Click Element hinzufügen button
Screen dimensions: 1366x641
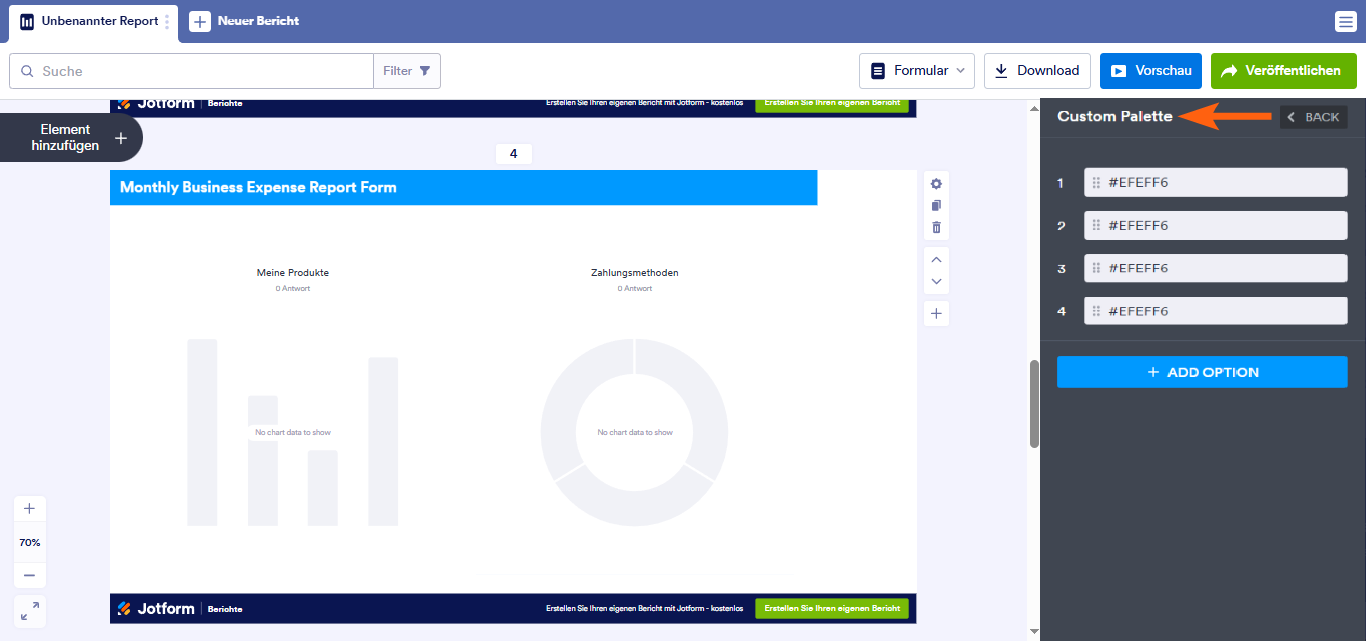71,138
